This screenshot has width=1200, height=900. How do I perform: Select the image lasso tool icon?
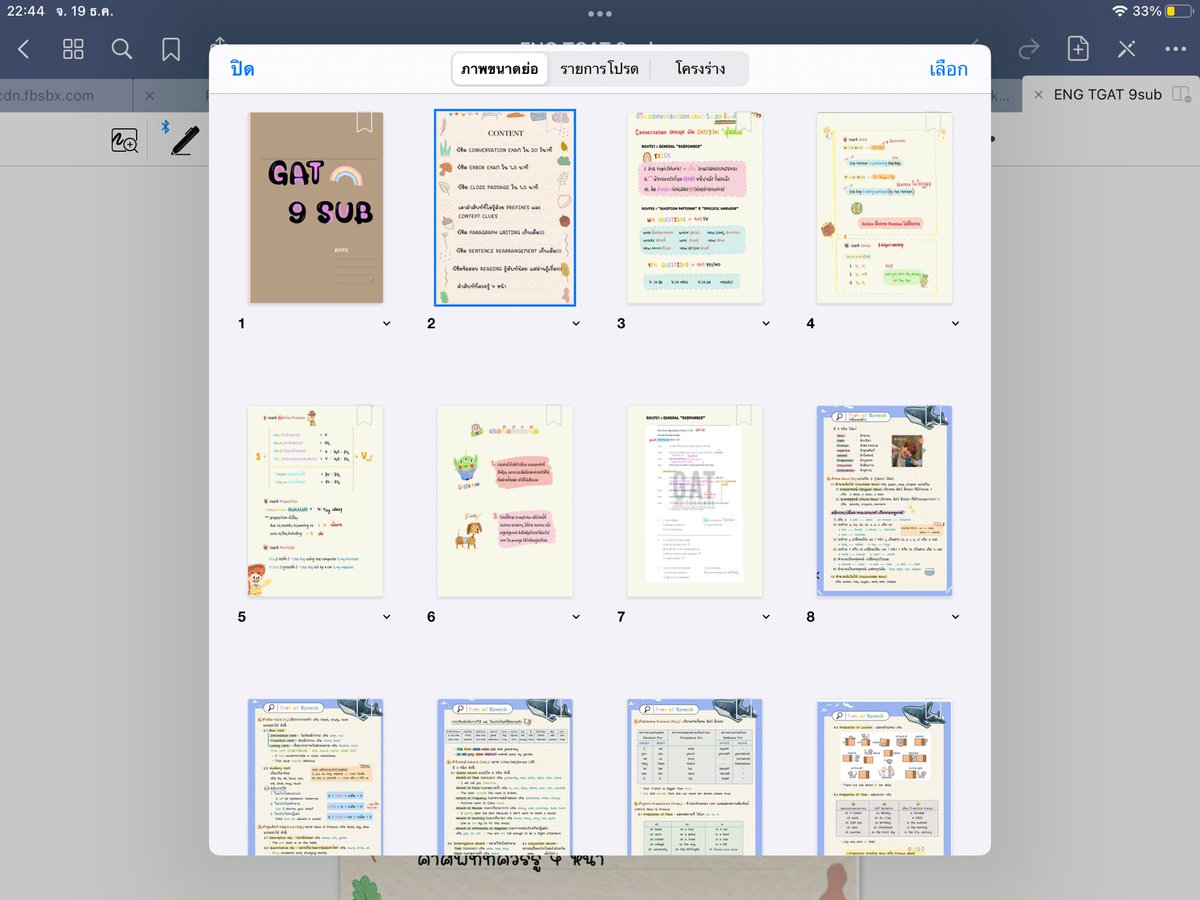(124, 142)
